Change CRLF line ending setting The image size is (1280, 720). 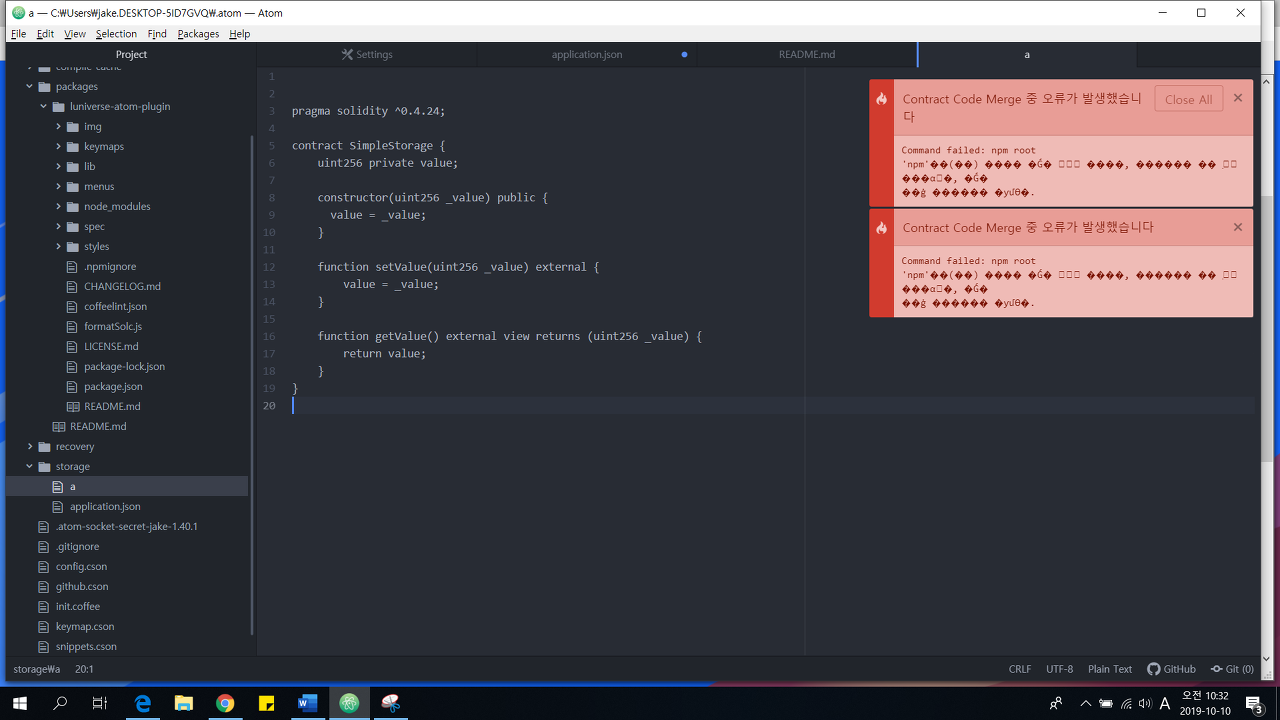(x=1020, y=669)
